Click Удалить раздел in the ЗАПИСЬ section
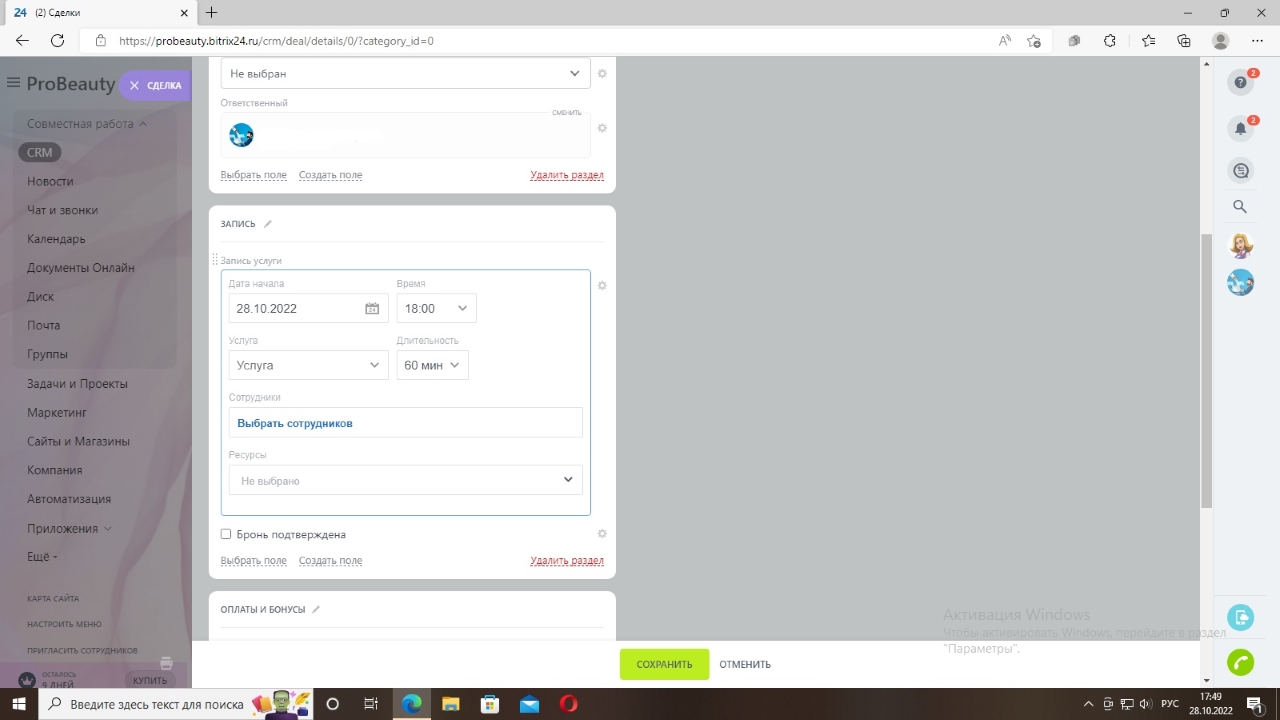Image resolution: width=1280 pixels, height=720 pixels. (567, 561)
